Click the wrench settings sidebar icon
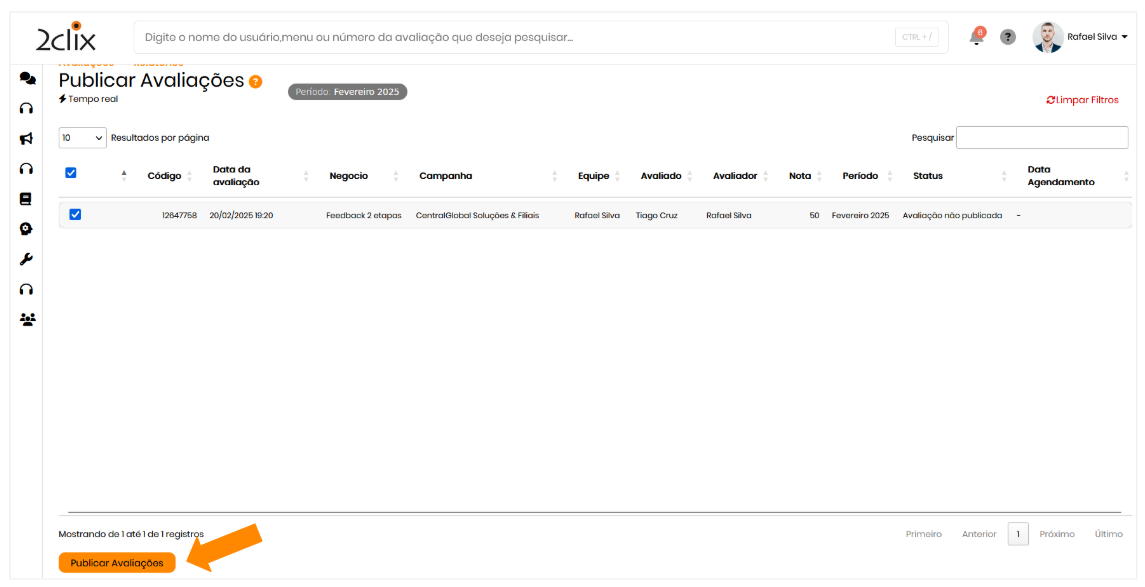Viewport: 1145px width, 587px height. [x=27, y=259]
